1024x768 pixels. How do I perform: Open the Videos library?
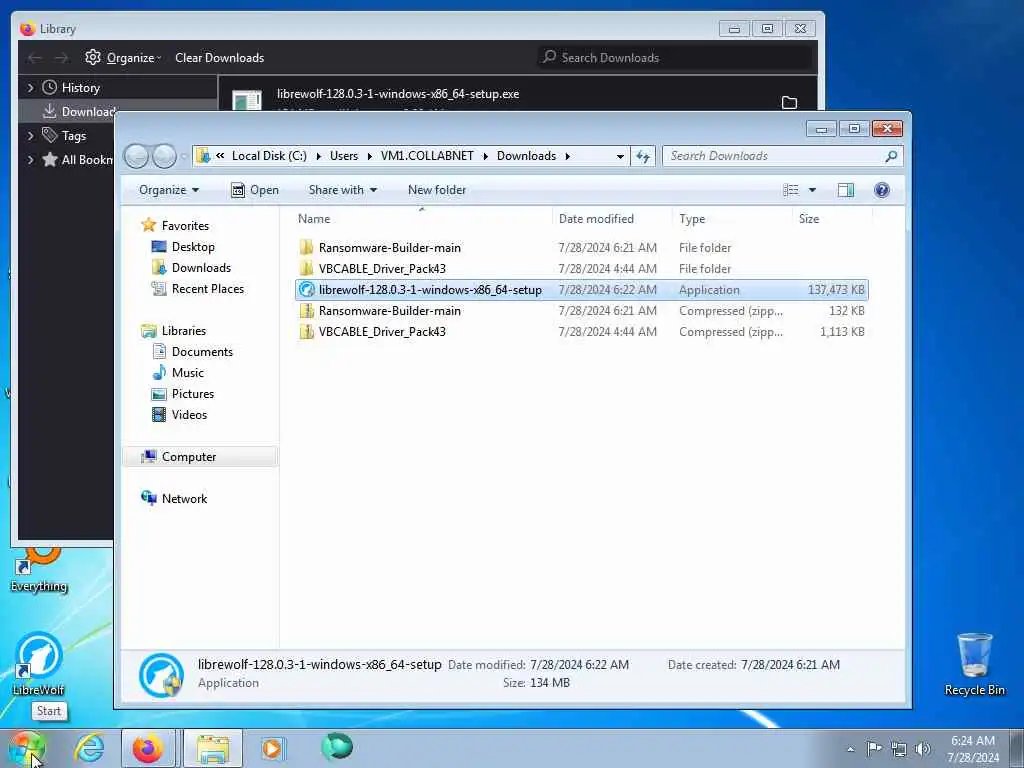coord(180,415)
